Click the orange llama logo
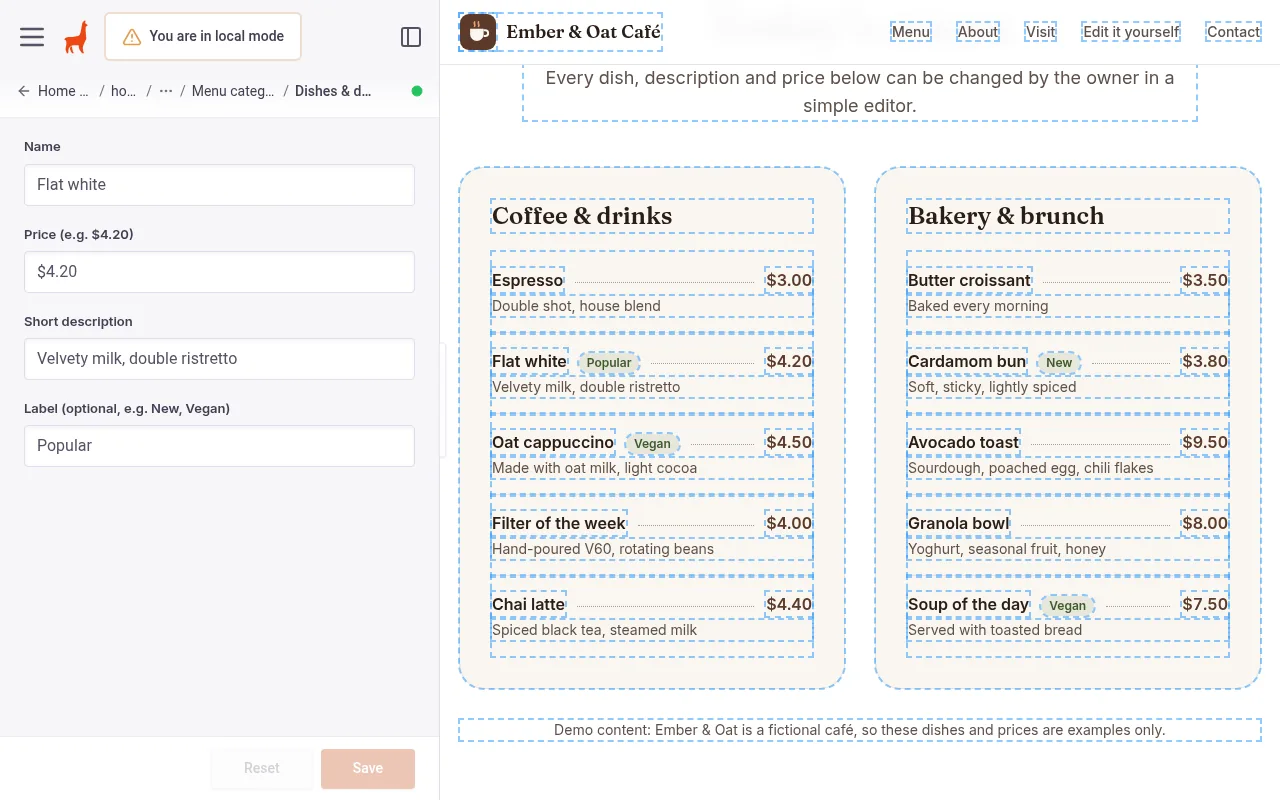This screenshot has height=800, width=1280. pyautogui.click(x=76, y=37)
